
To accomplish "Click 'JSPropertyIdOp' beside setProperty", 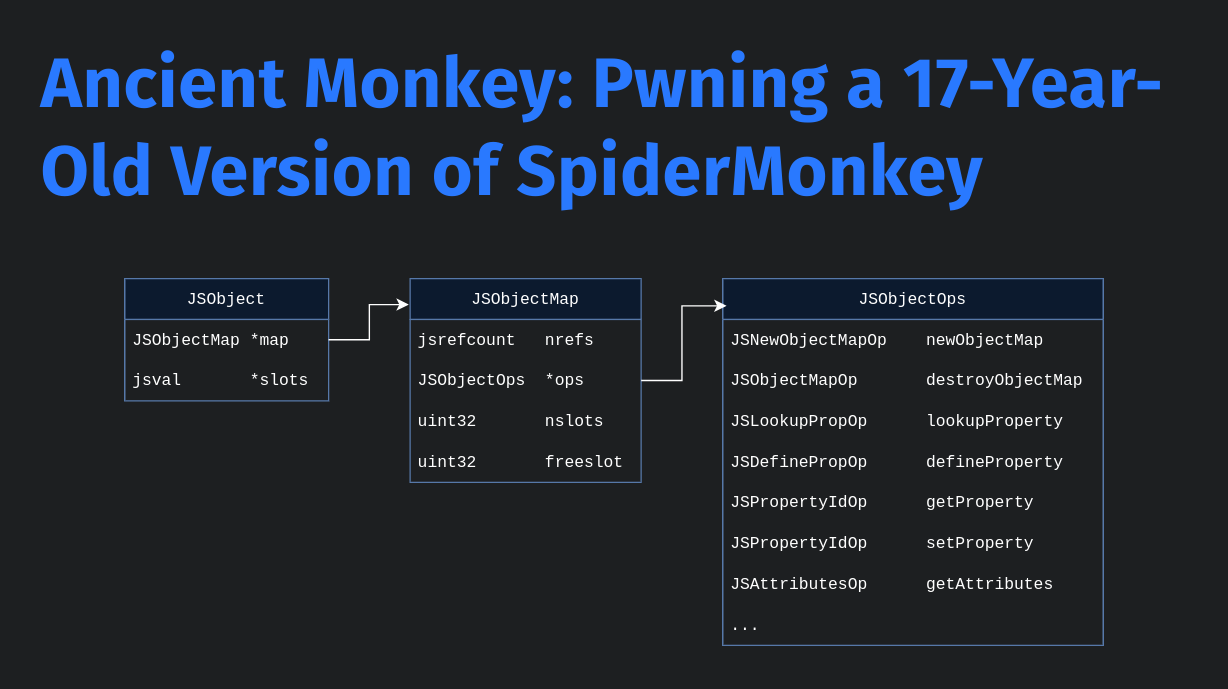I will tap(798, 543).
